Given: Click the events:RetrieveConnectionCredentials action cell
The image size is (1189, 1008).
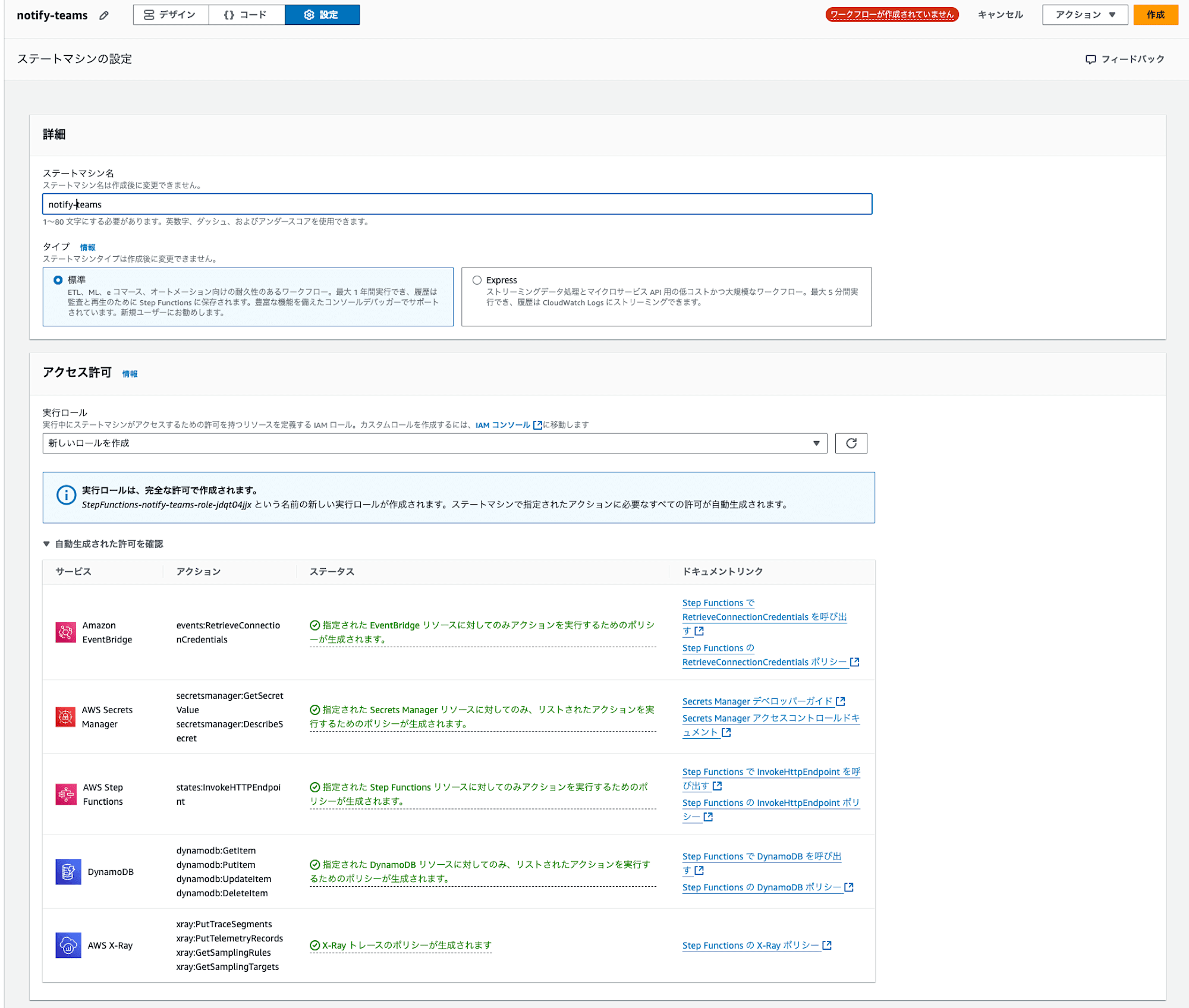Looking at the screenshot, I should pos(228,632).
